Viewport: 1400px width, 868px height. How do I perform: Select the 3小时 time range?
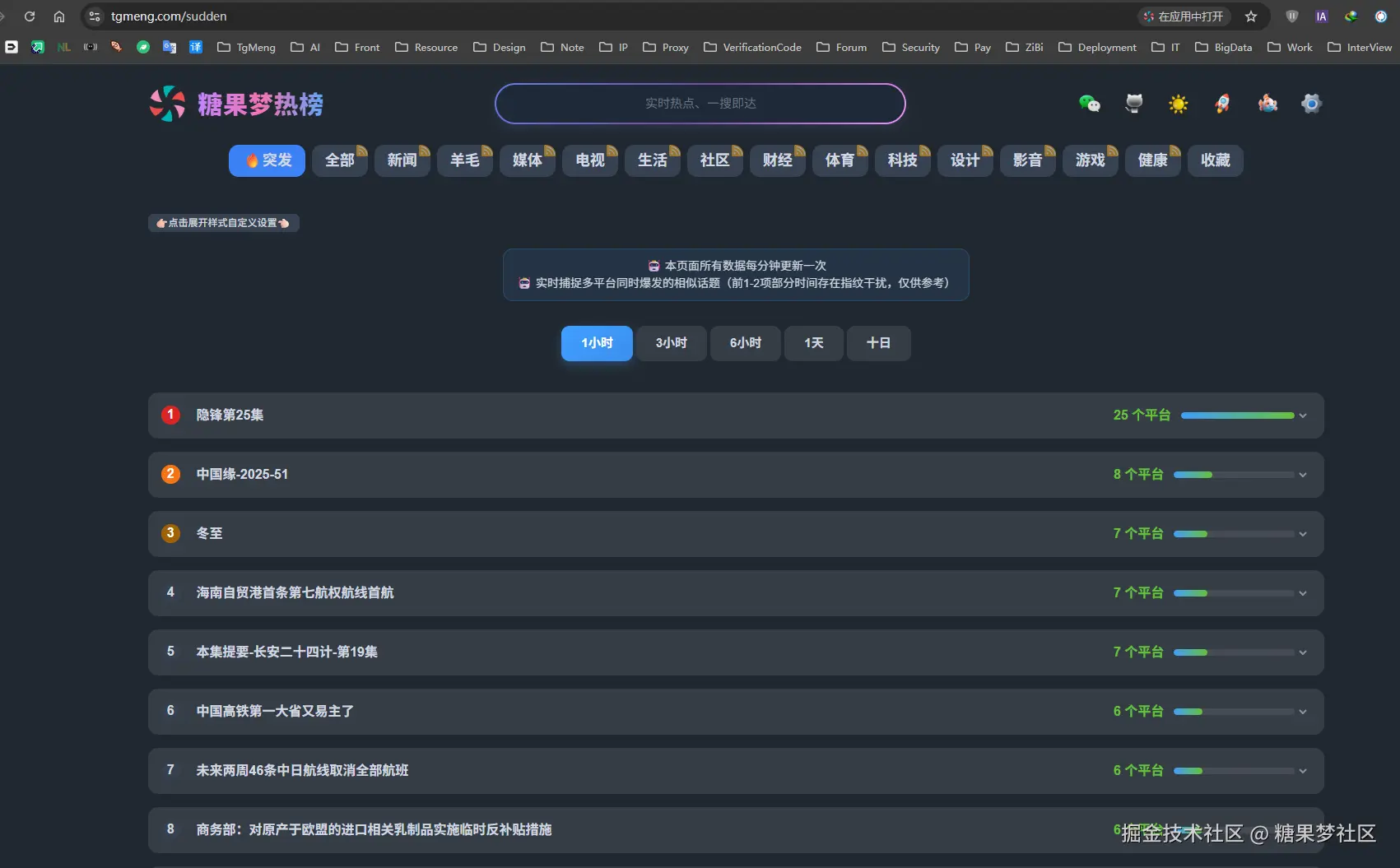point(671,343)
